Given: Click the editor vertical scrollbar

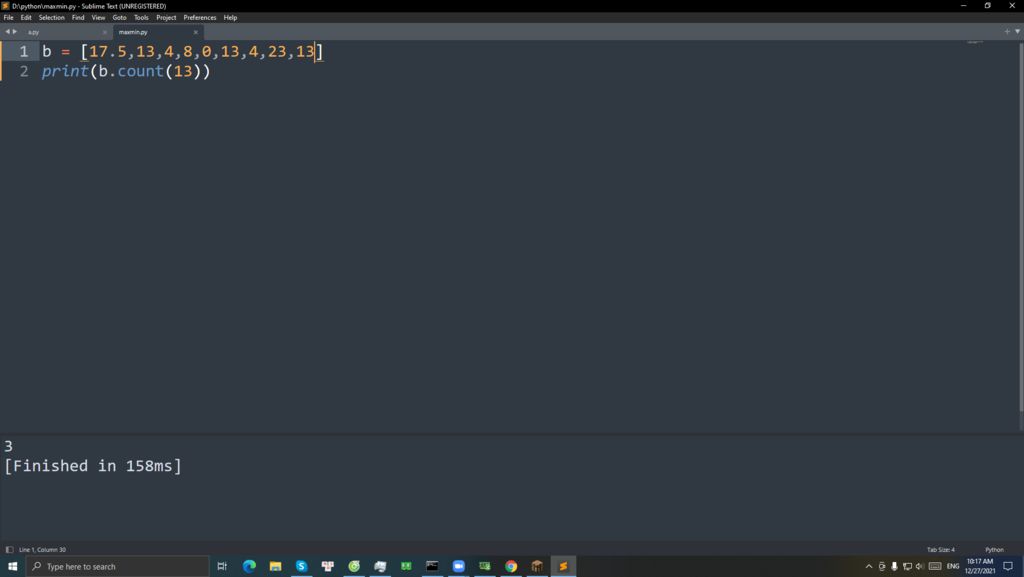Looking at the screenshot, I should (x=1021, y=225).
